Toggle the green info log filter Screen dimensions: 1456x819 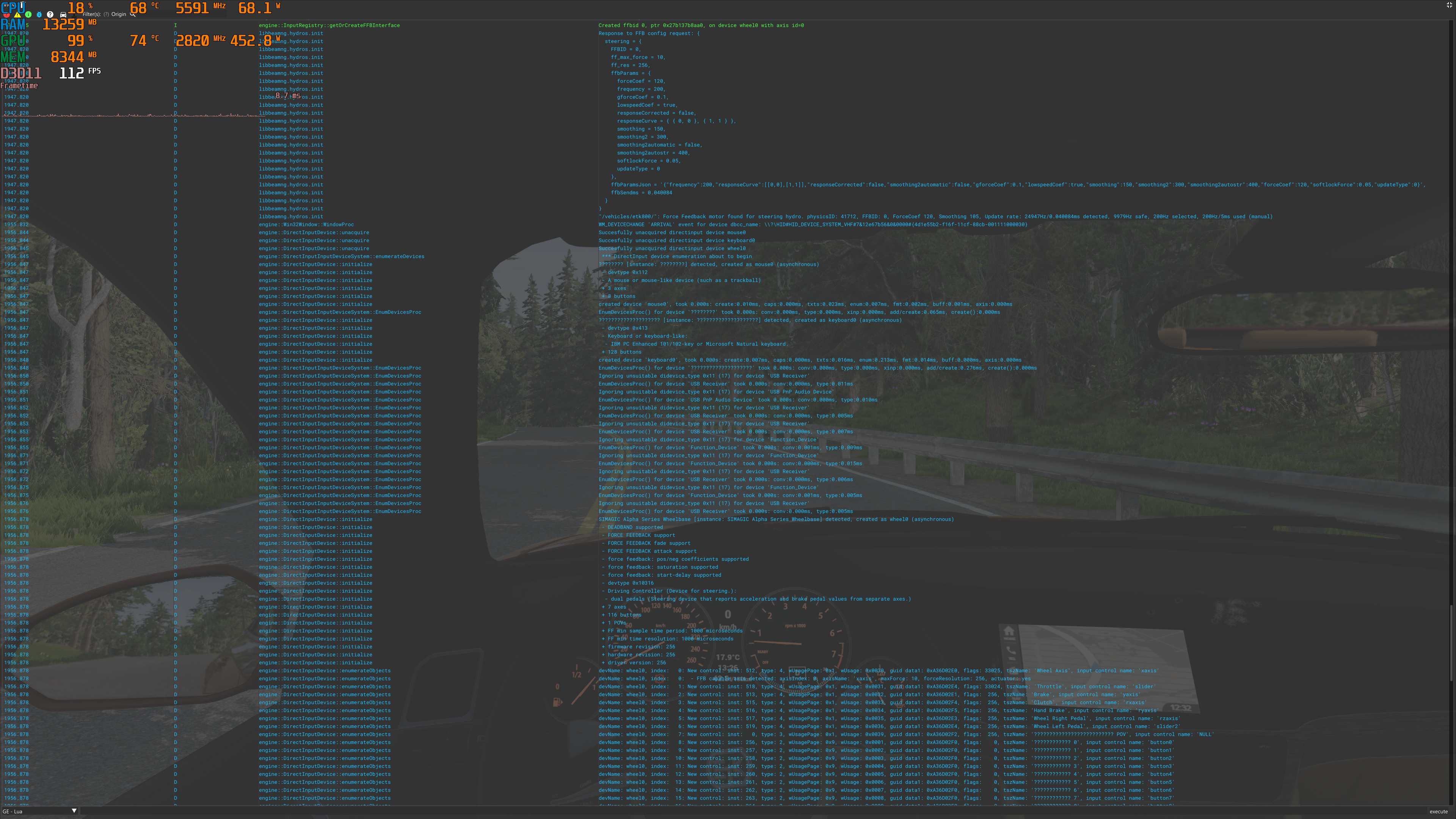click(28, 15)
